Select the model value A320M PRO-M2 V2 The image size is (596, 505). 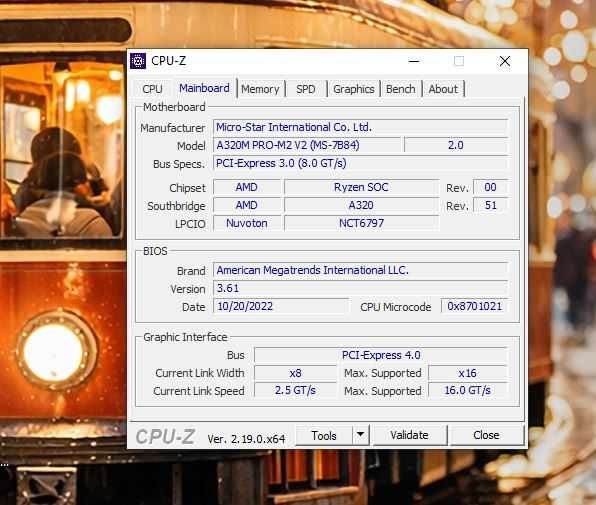307,145
